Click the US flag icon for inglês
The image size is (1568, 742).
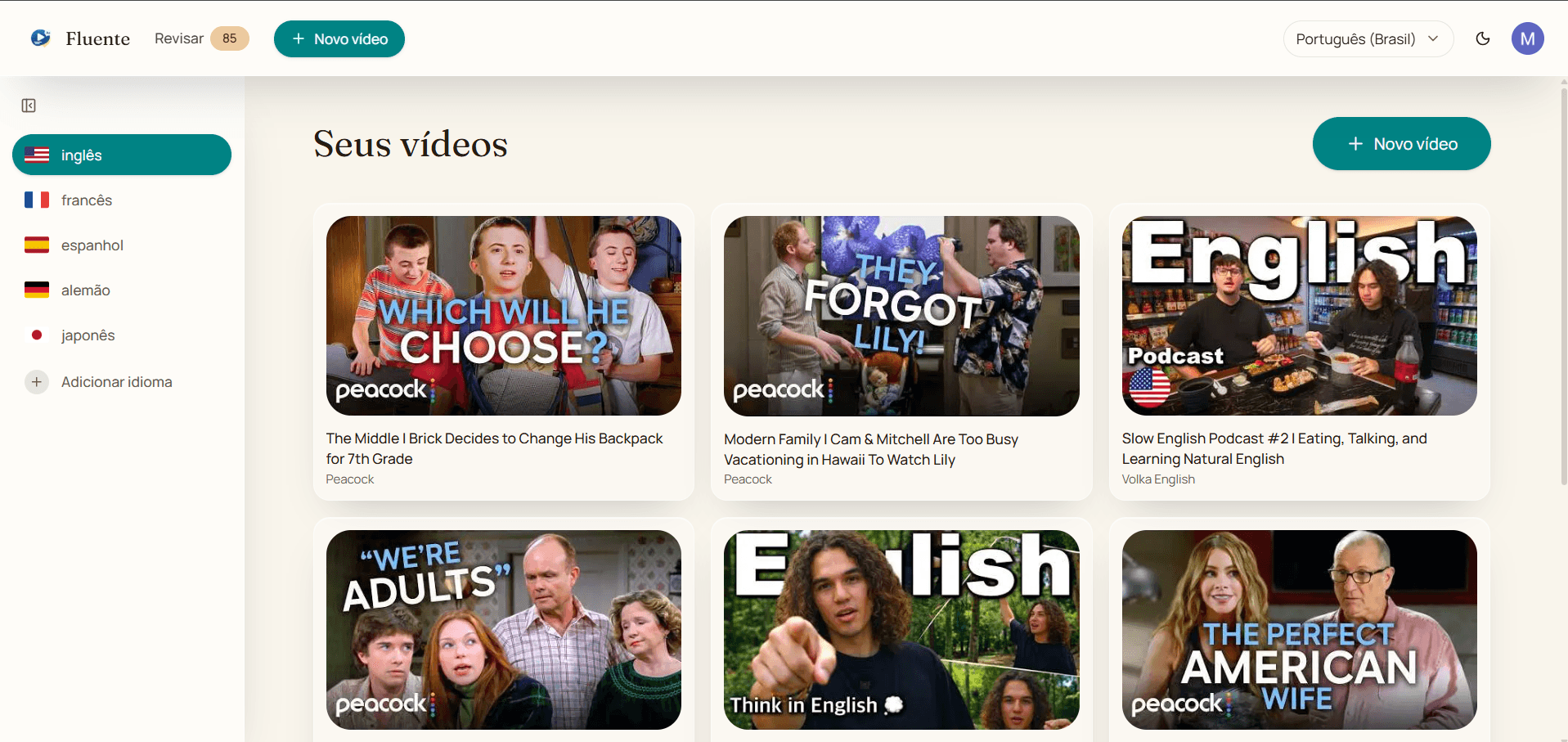click(37, 155)
